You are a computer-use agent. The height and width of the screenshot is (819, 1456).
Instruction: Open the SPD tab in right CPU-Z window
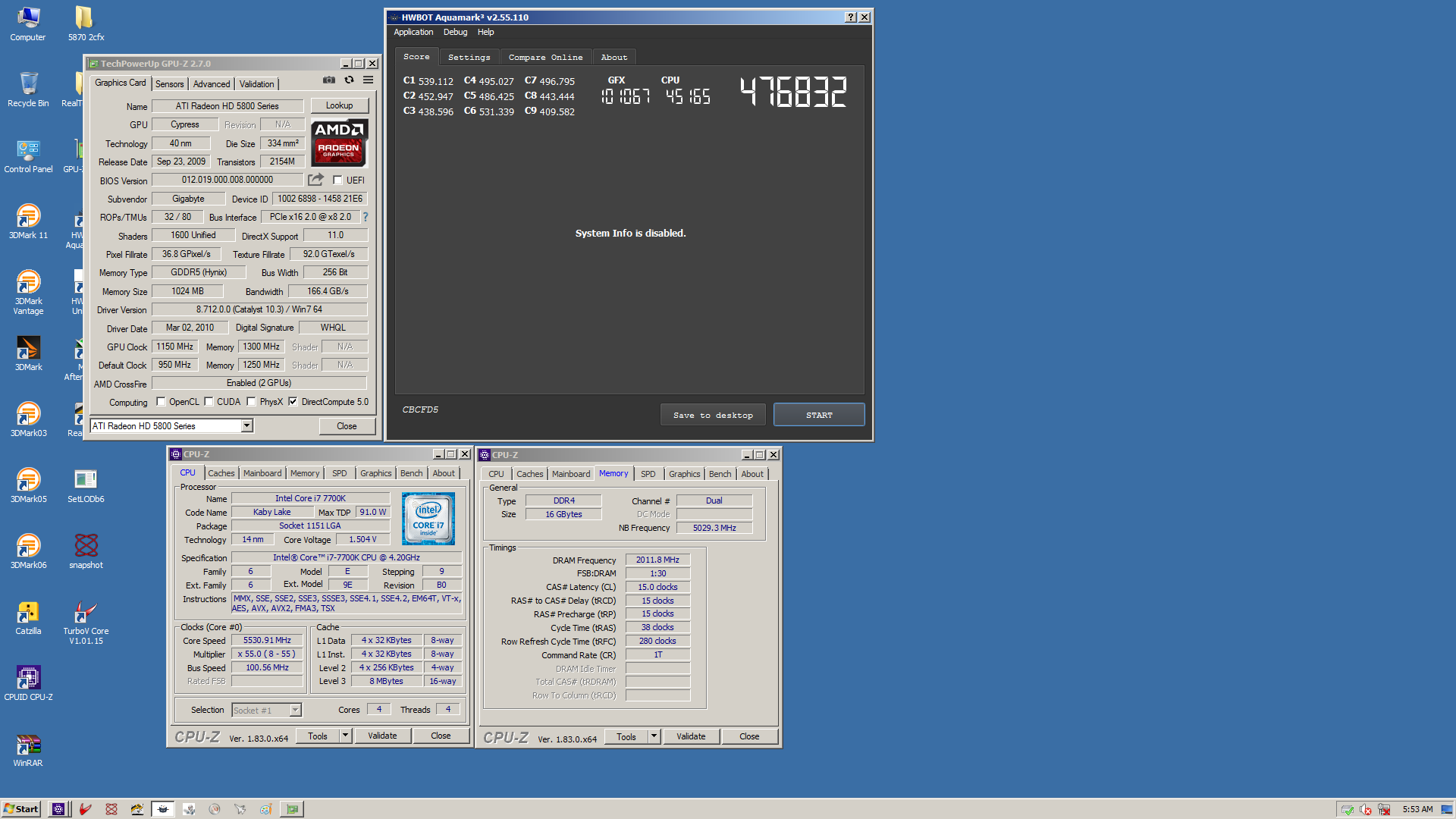648,474
